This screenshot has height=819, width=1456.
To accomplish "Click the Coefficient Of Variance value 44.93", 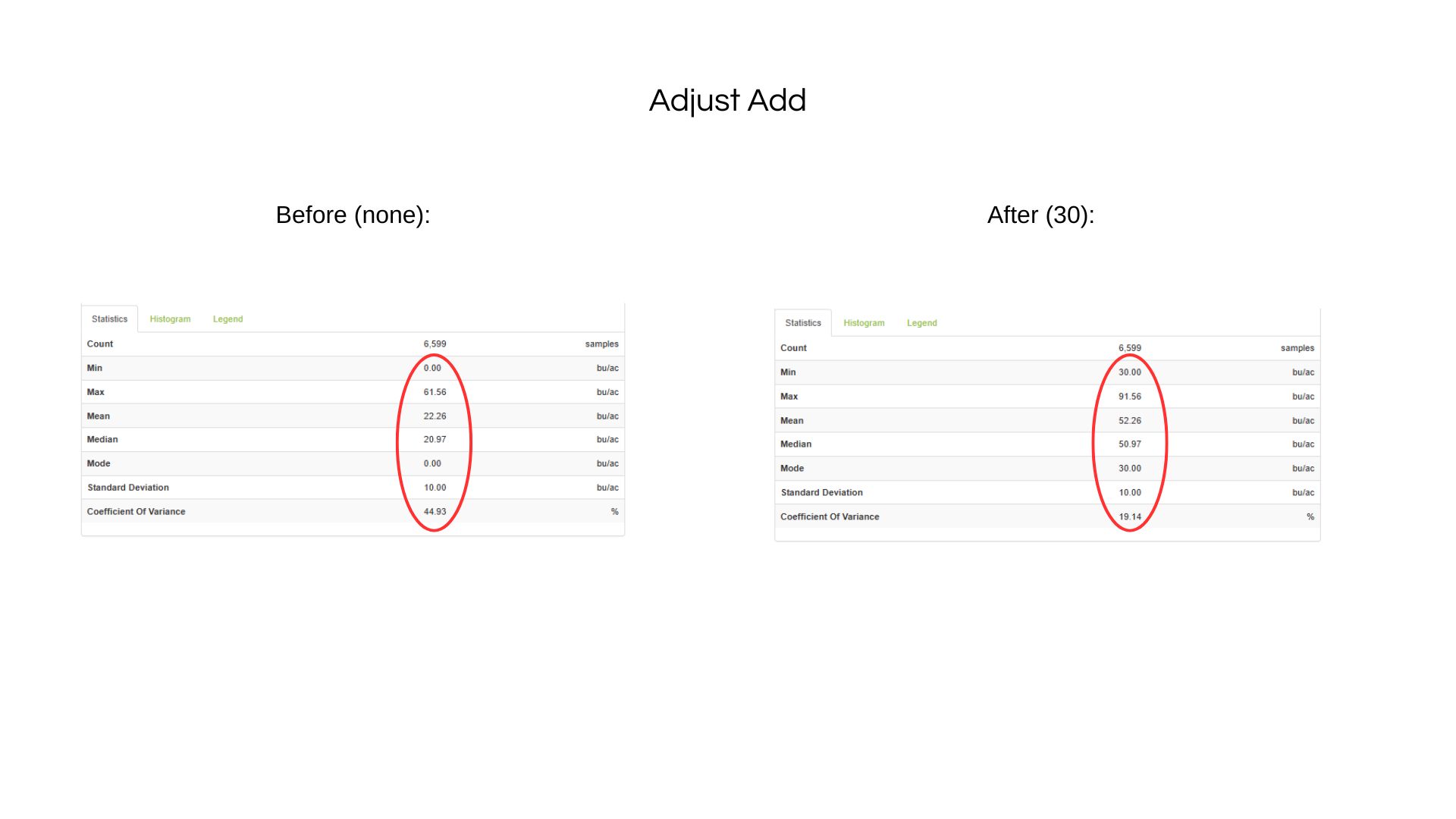I will coord(435,512).
